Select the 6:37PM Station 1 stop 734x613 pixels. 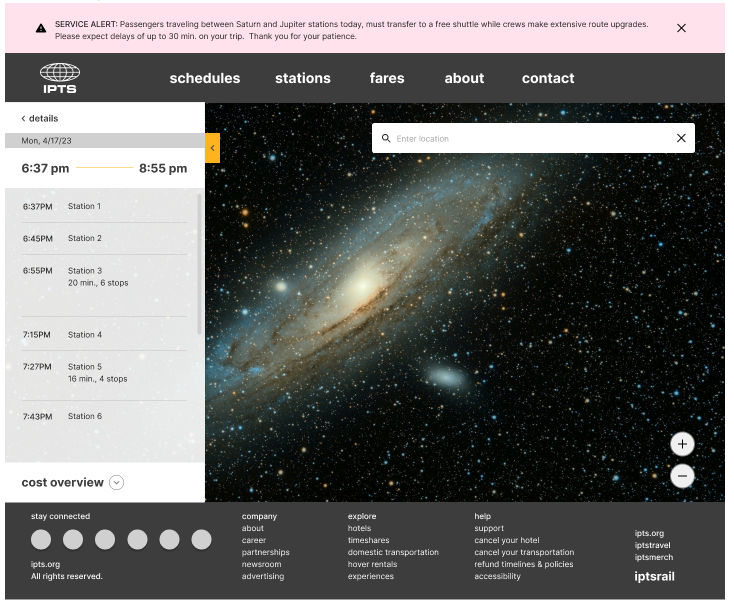105,208
